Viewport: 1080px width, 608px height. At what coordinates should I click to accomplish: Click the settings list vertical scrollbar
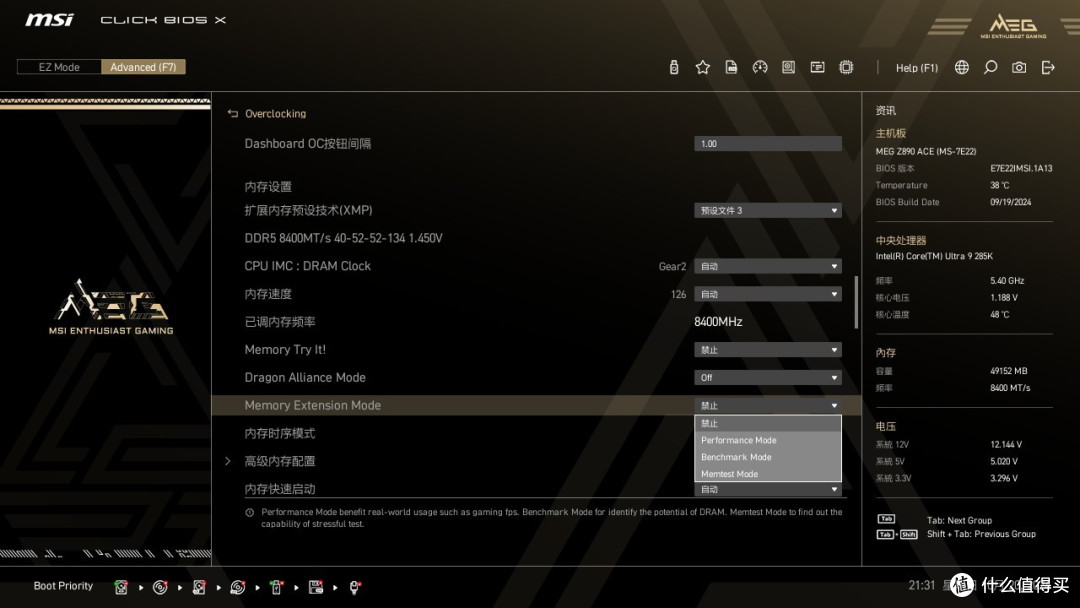pos(856,303)
